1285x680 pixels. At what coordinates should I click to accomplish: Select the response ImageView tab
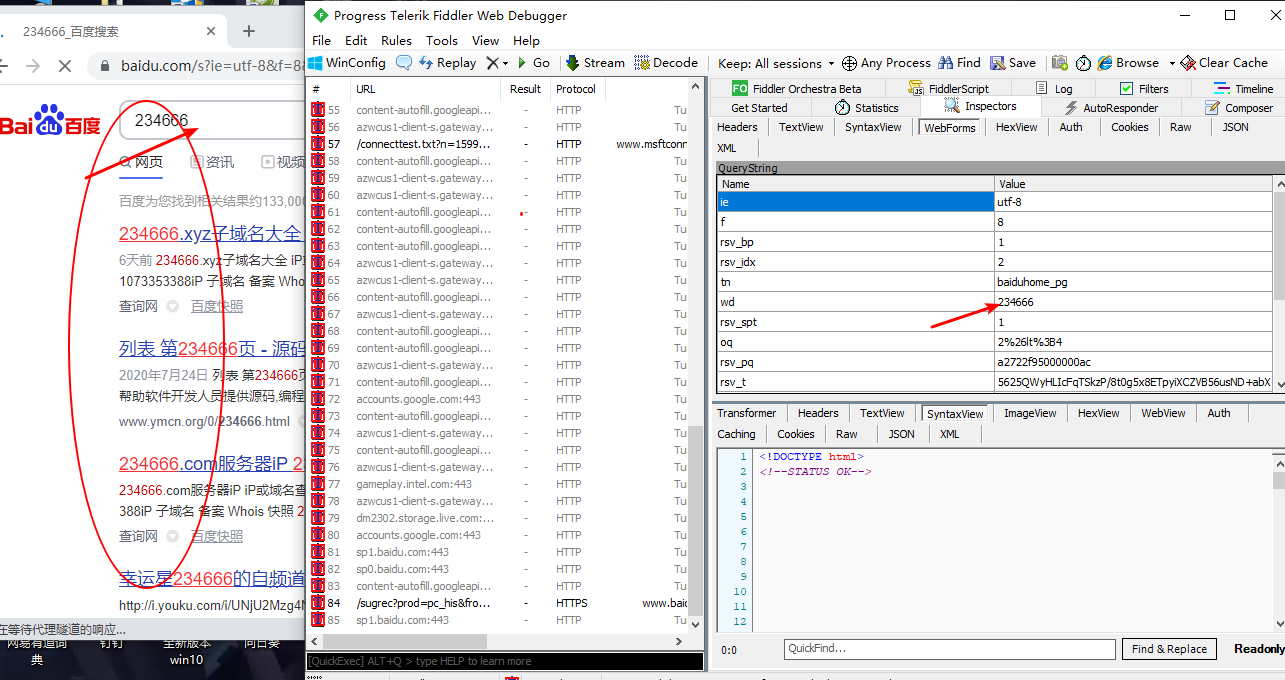(x=1029, y=413)
